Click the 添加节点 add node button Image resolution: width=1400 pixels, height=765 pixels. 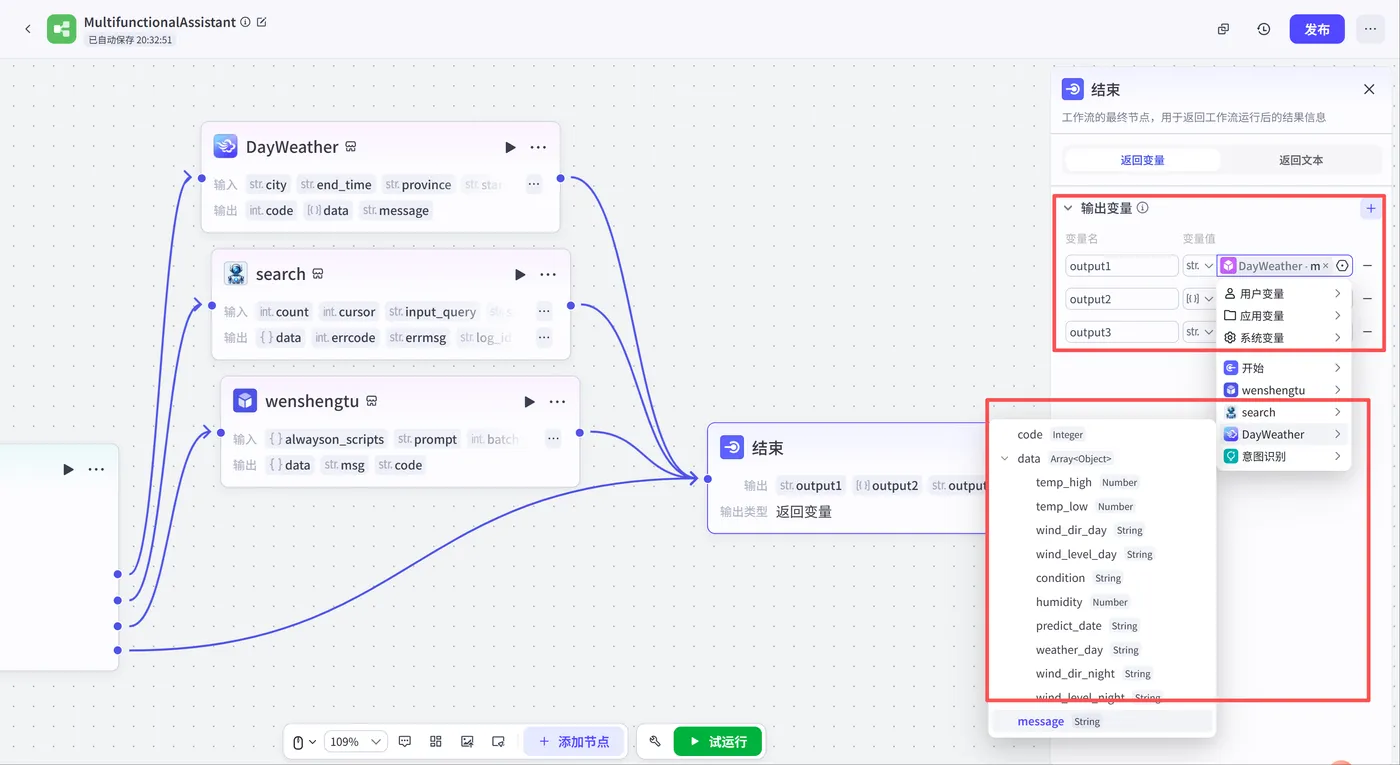[574, 742]
